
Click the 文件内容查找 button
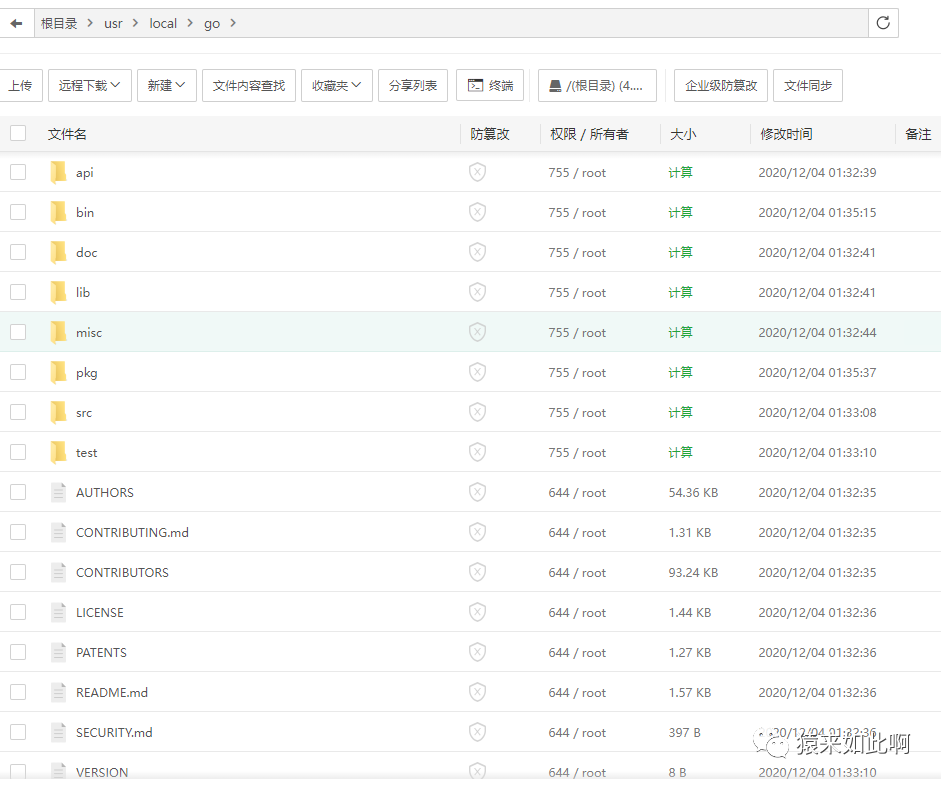[248, 85]
